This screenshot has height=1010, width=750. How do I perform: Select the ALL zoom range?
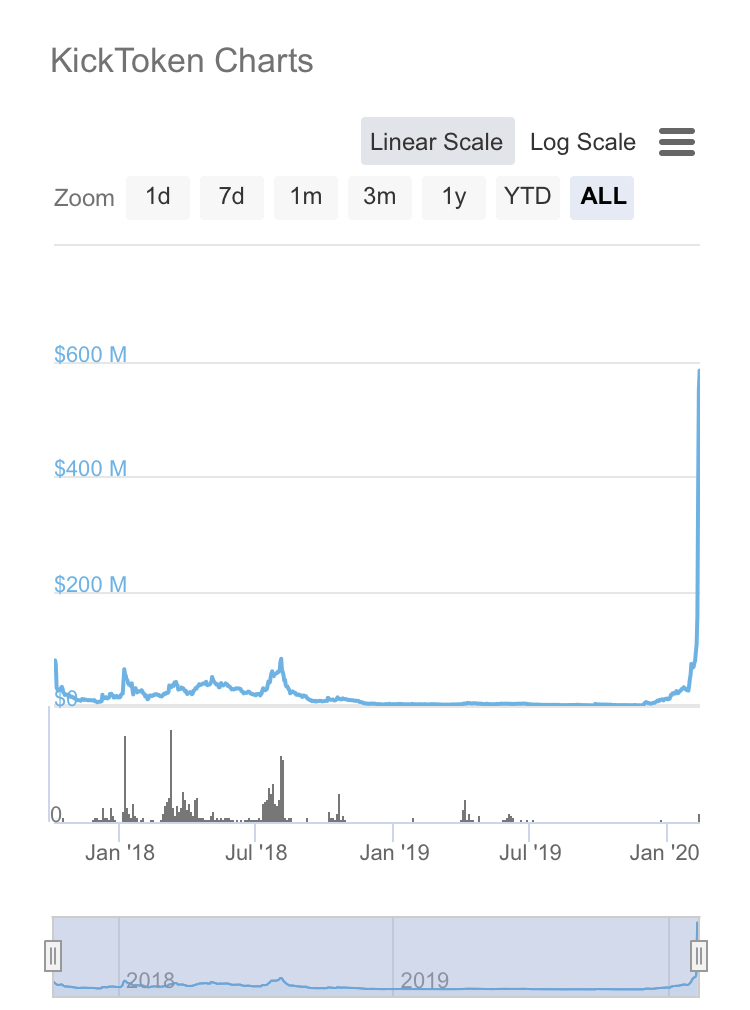click(603, 196)
